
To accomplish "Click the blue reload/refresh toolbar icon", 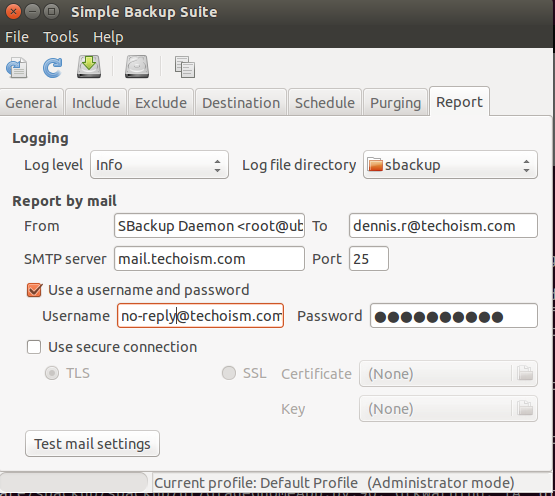I will pos(52,67).
